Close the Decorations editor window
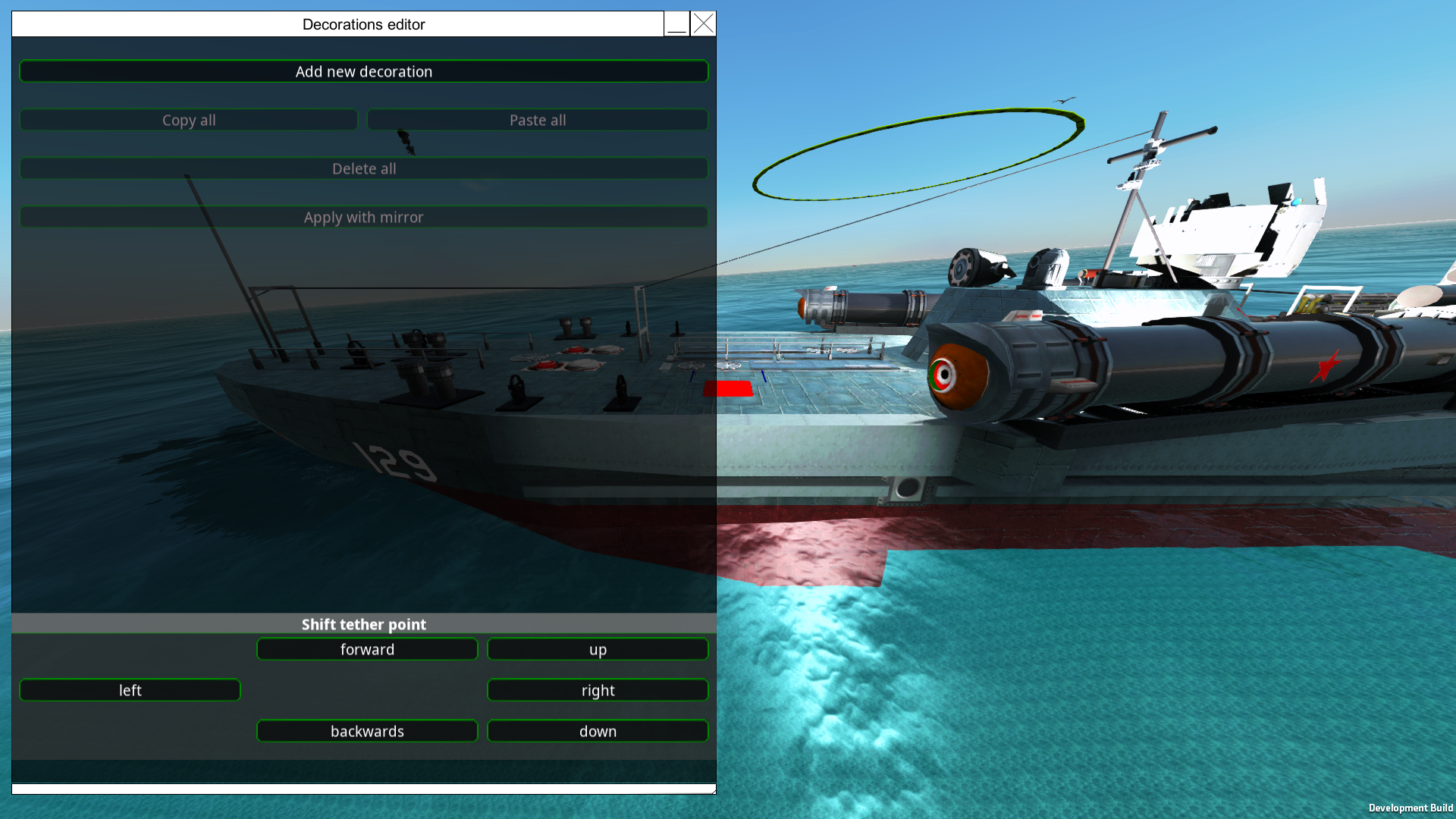 [704, 24]
